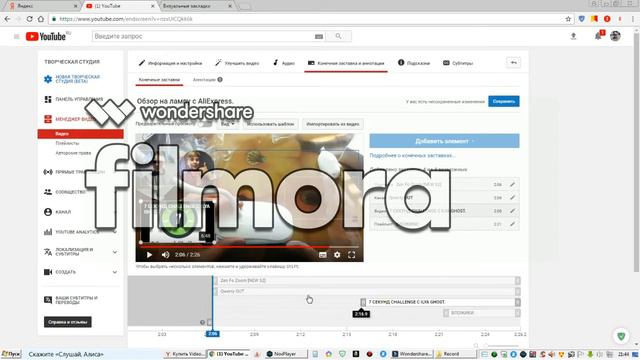Select the 7 СЕКУНД CHALLENGE timeline bar
The width and height of the screenshot is (640, 360).
[440, 302]
